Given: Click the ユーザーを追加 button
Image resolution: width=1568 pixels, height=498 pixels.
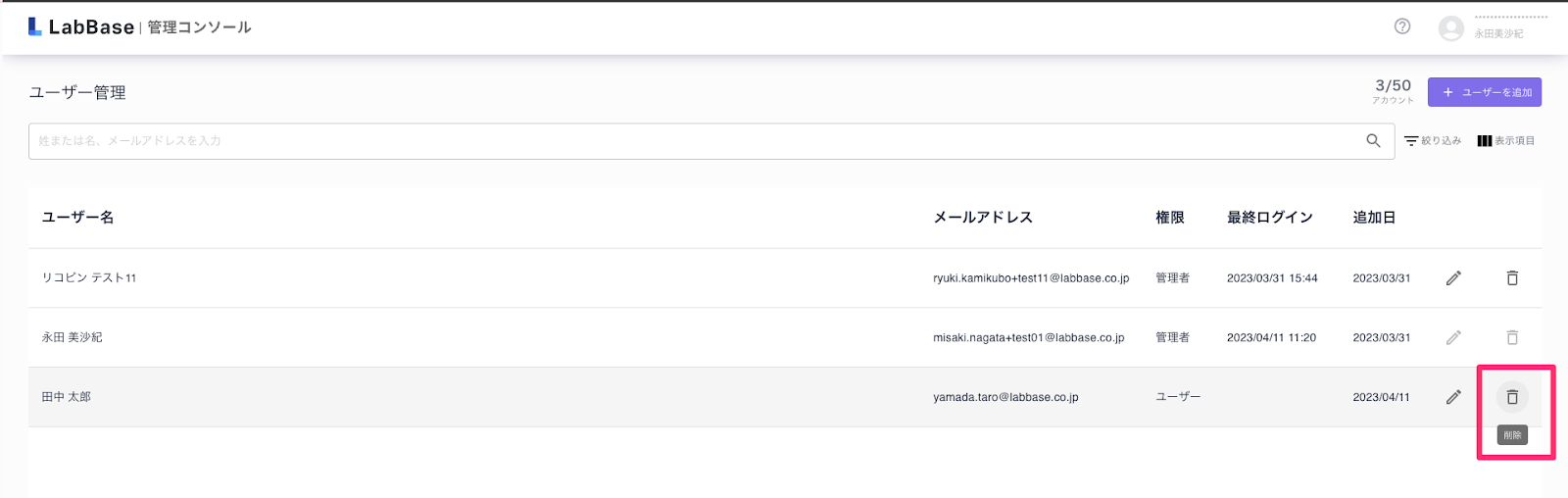Looking at the screenshot, I should click(x=1485, y=92).
